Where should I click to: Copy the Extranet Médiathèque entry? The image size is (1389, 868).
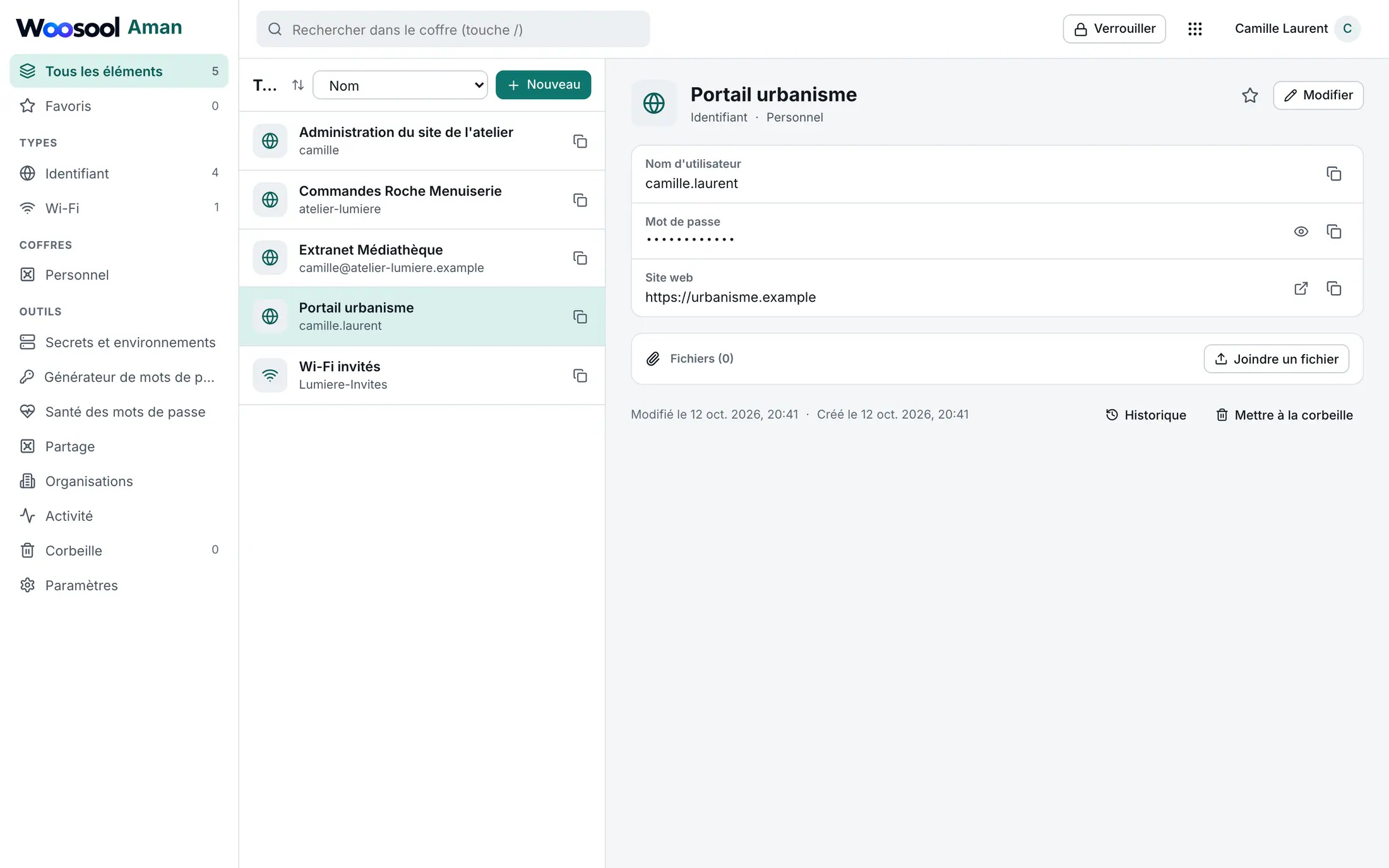tap(580, 258)
